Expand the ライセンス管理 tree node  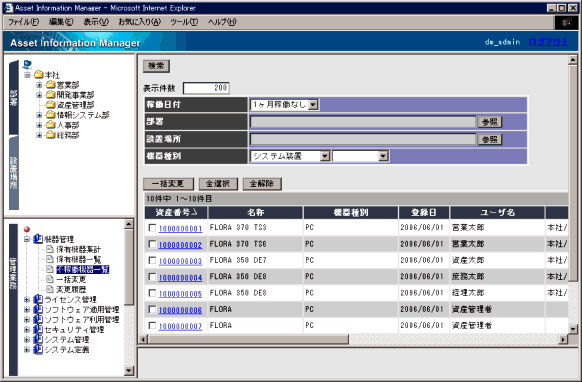coord(27,299)
